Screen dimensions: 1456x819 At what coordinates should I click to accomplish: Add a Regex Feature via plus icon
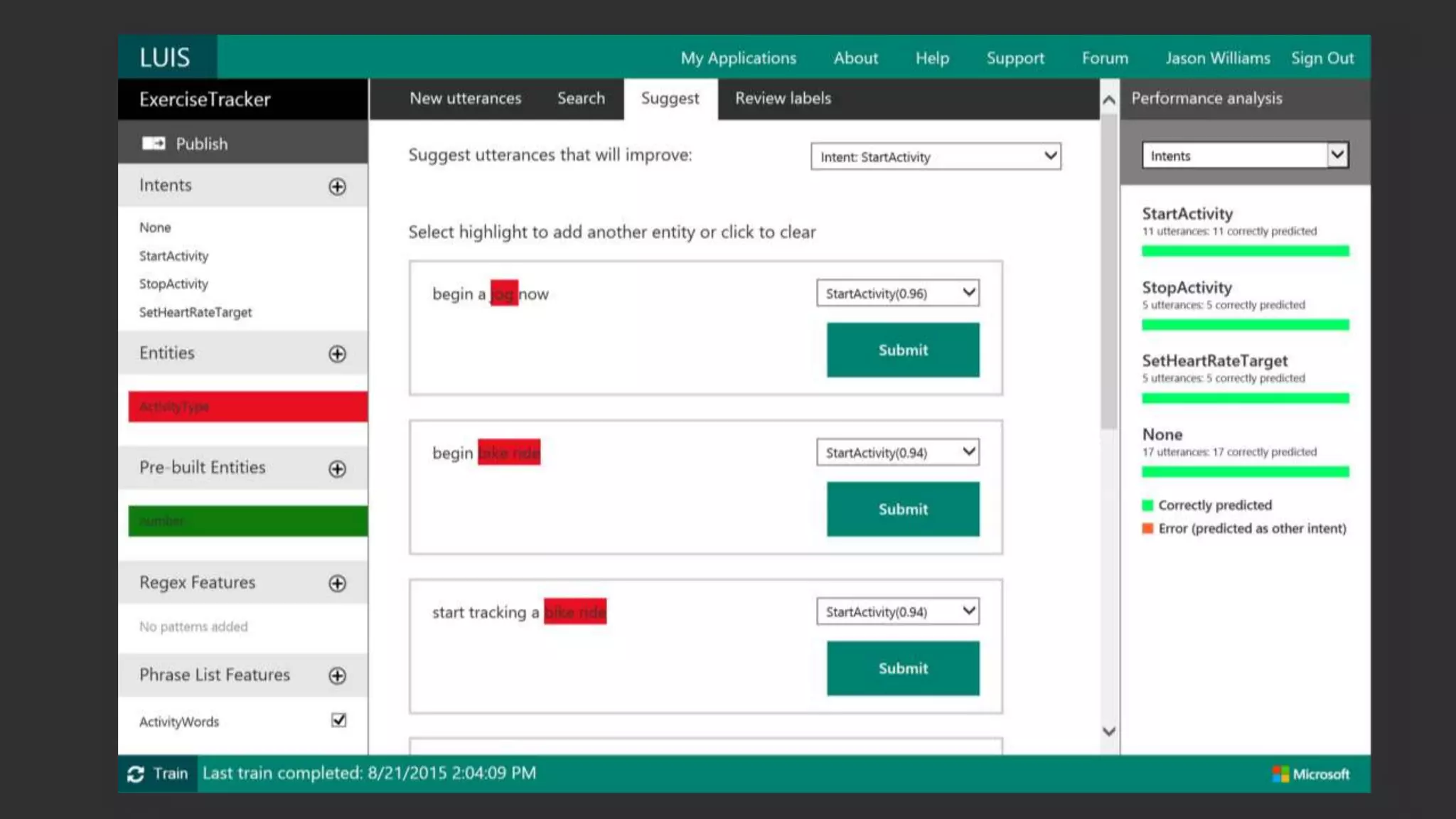pos(337,583)
